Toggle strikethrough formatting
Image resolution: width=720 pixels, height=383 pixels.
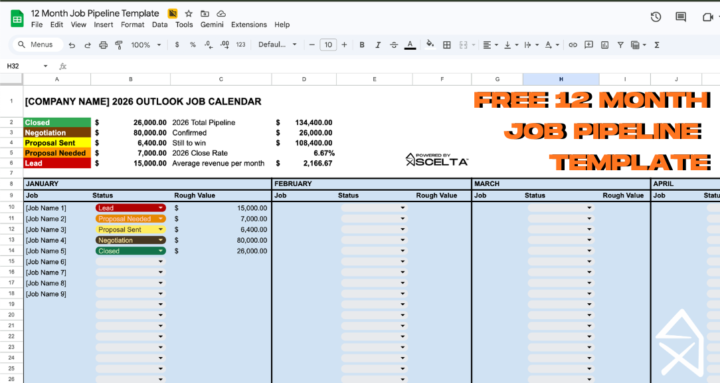pos(394,45)
